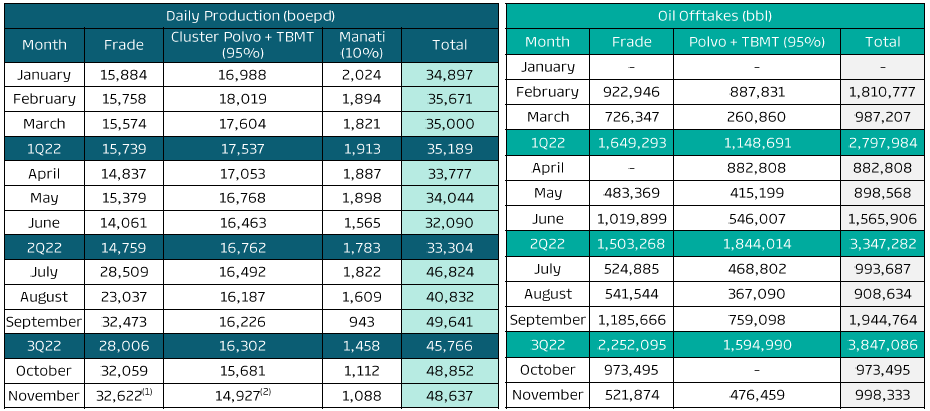Screen dimensions: 930x411
Task: Click the 2Q22 row label in Oil Offtakes
Action: 547,245
